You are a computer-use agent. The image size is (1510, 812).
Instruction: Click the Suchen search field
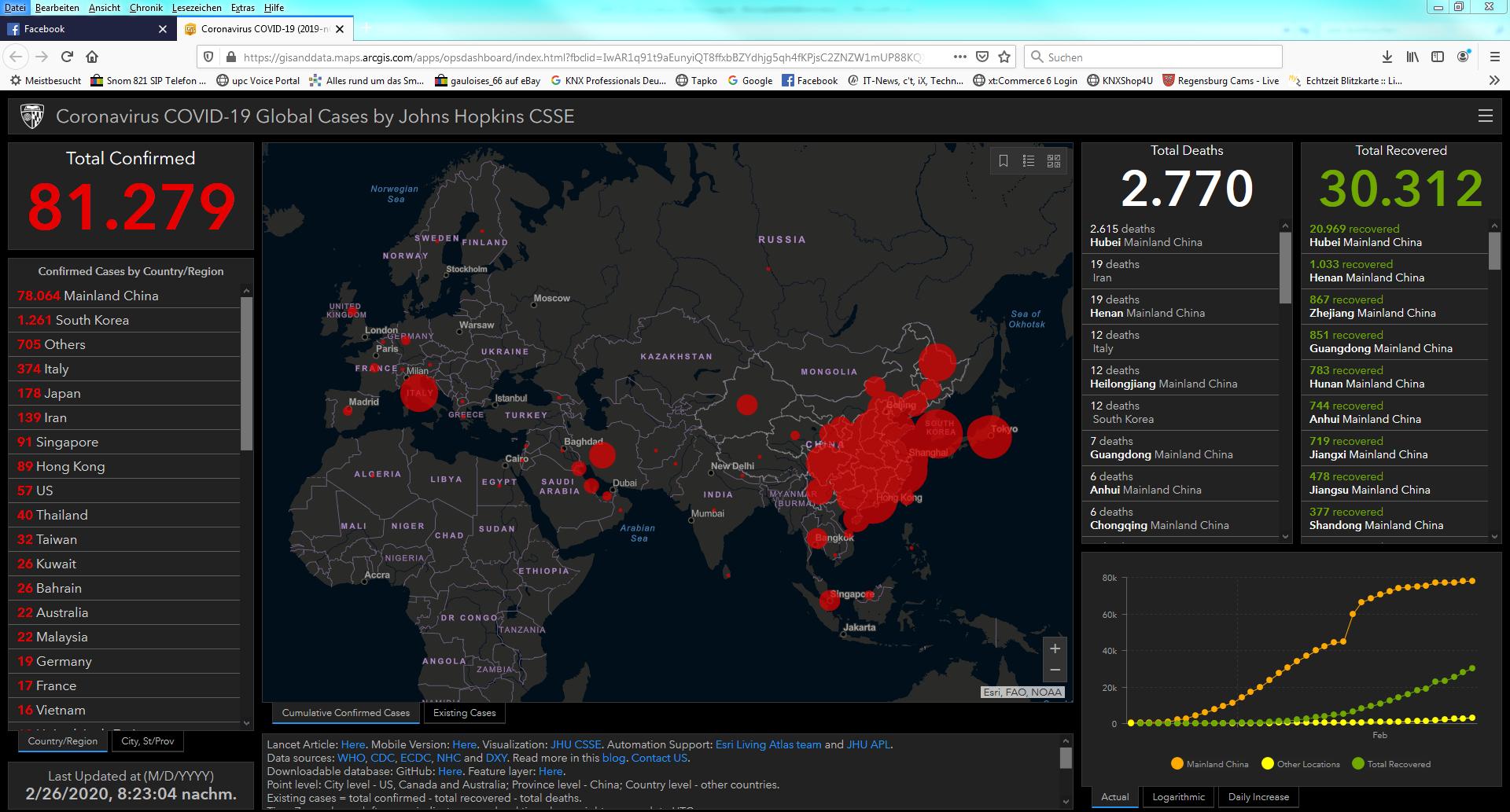pyautogui.click(x=1153, y=57)
